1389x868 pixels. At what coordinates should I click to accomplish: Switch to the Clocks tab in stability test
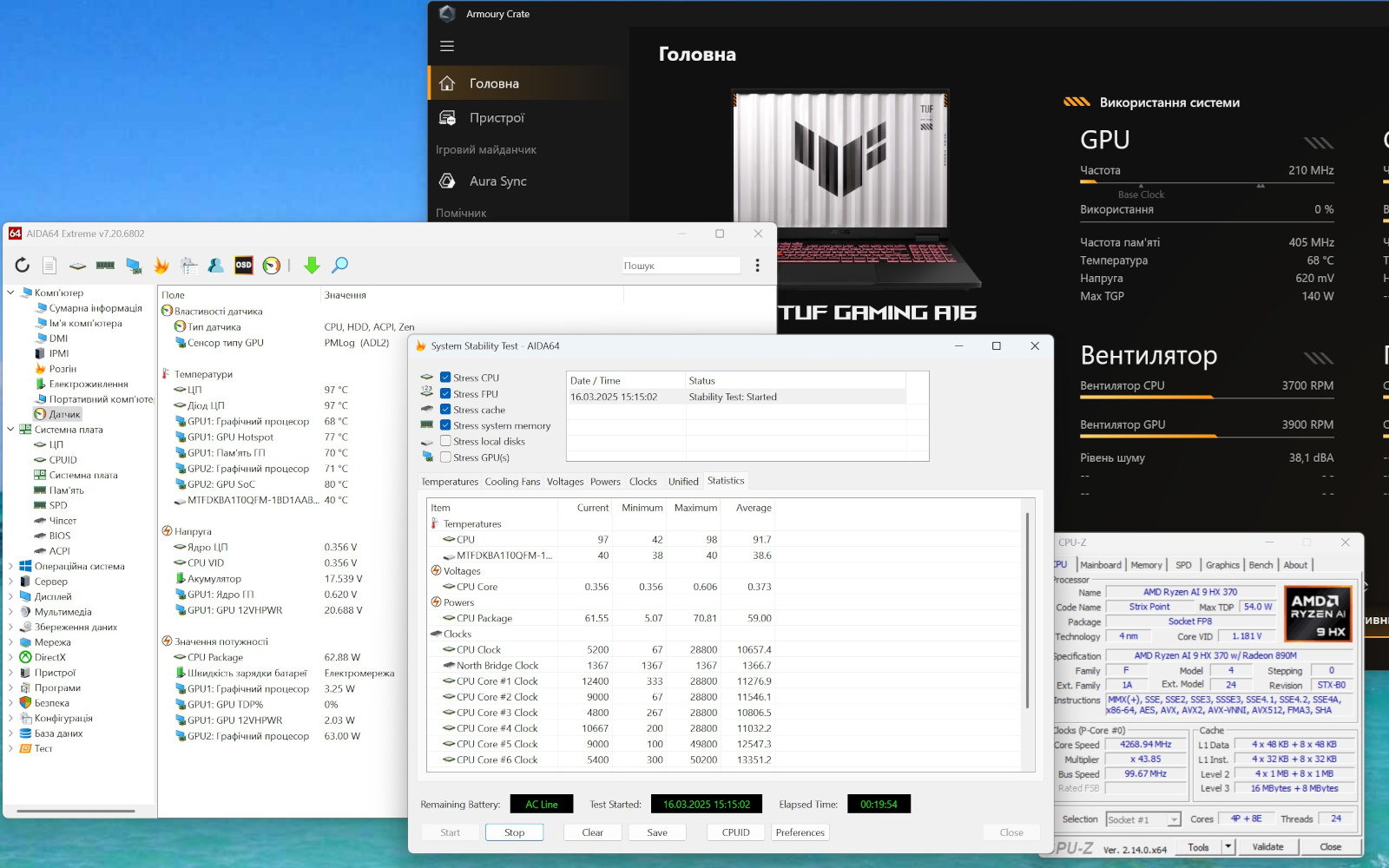pyautogui.click(x=643, y=482)
